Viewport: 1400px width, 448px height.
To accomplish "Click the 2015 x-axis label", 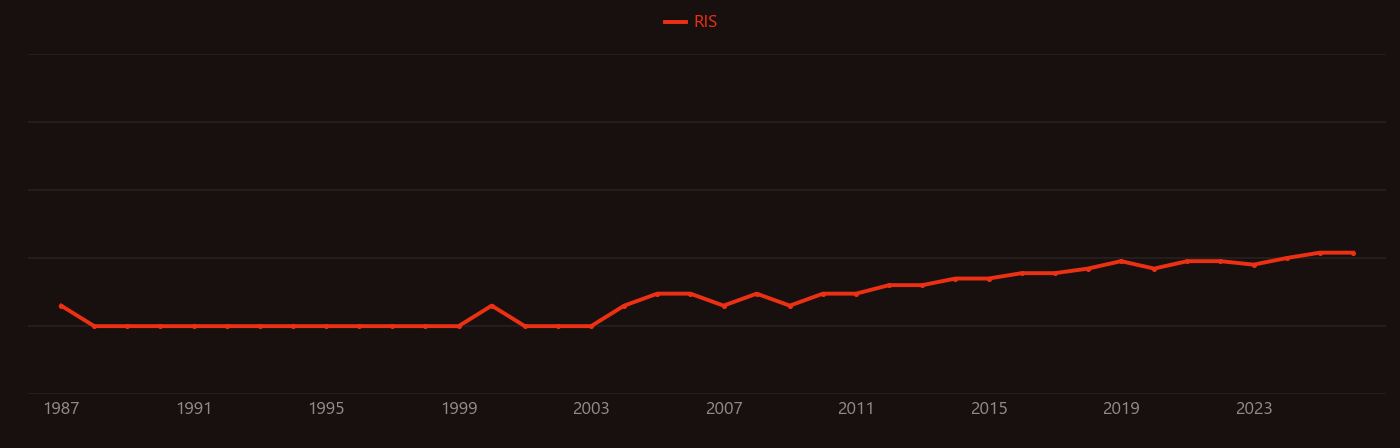I will click(989, 409).
